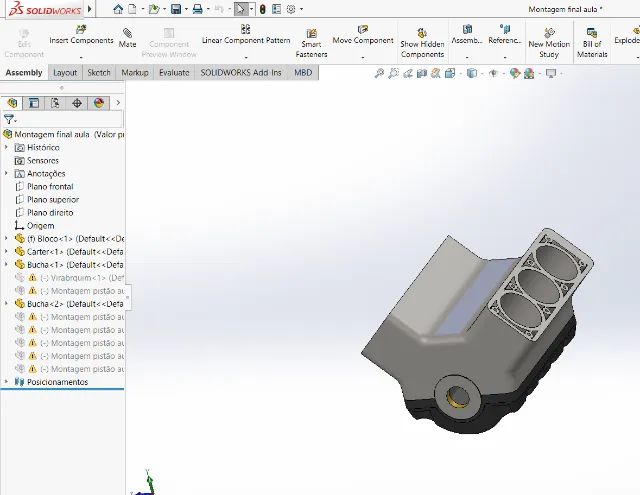This screenshot has height=495, width=640.
Task: Click the Home icon in the quick access bar
Action: (118, 9)
